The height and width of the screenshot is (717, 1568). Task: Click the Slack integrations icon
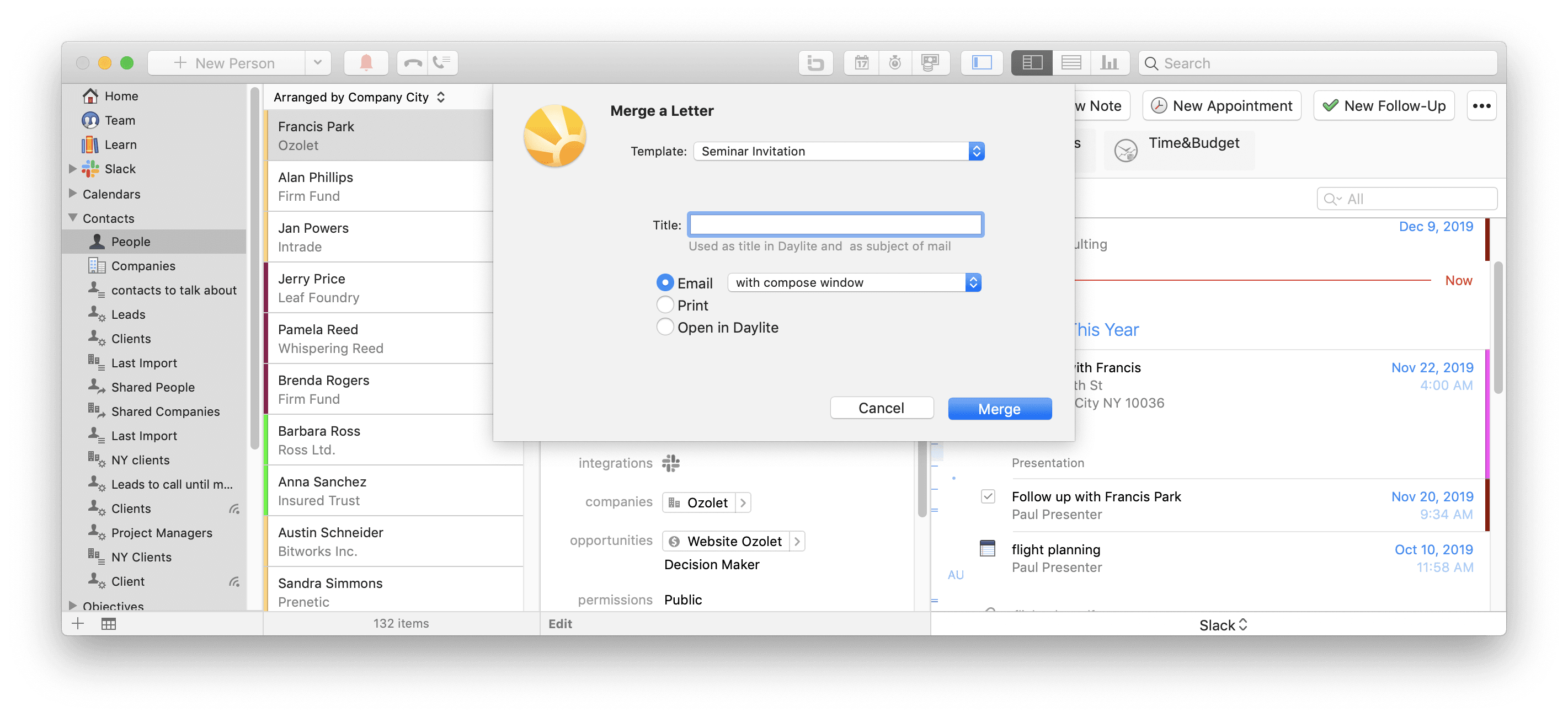670,463
